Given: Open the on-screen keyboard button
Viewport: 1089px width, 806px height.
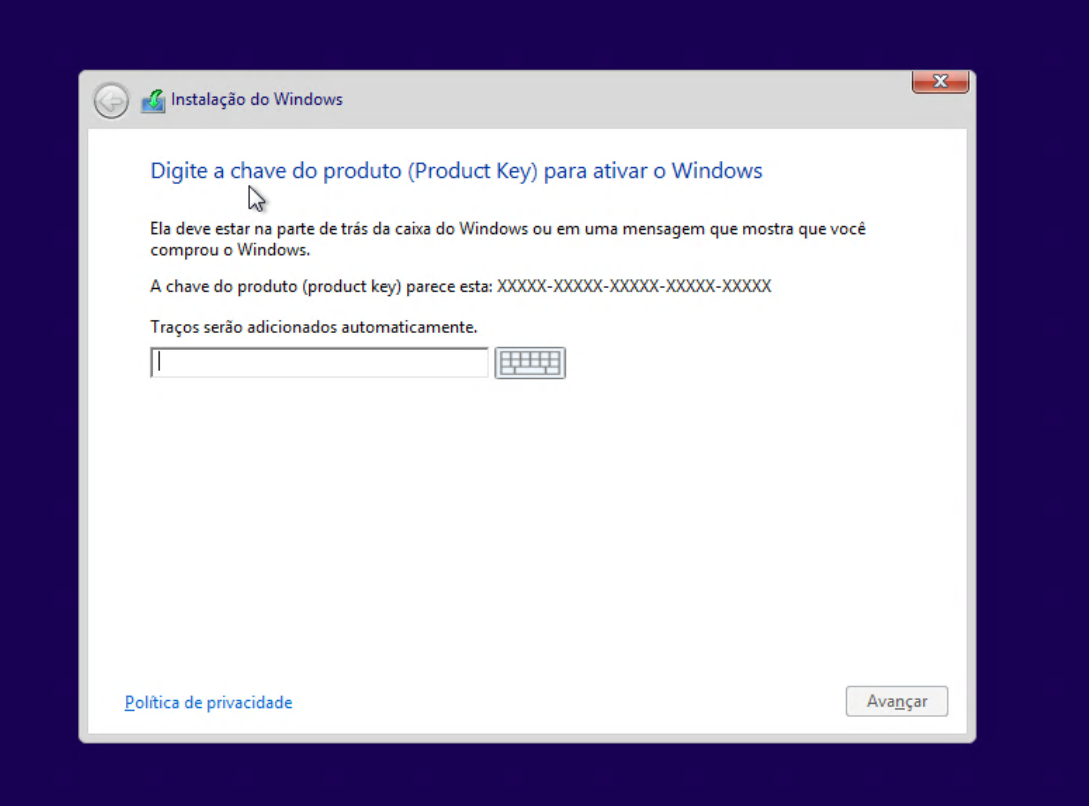Looking at the screenshot, I should [530, 362].
